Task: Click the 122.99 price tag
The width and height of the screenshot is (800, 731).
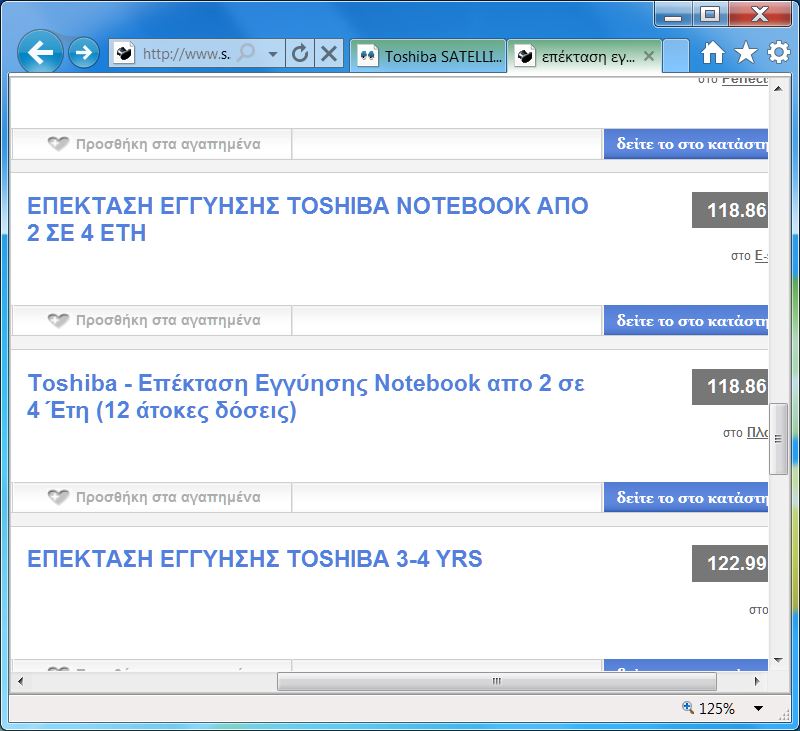Action: (730, 563)
